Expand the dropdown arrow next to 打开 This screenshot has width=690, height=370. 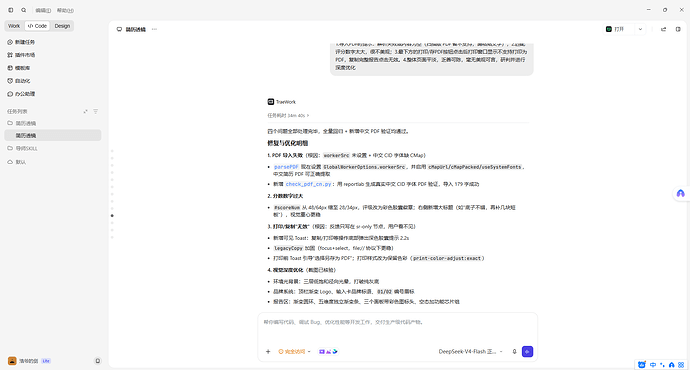(x=640, y=29)
